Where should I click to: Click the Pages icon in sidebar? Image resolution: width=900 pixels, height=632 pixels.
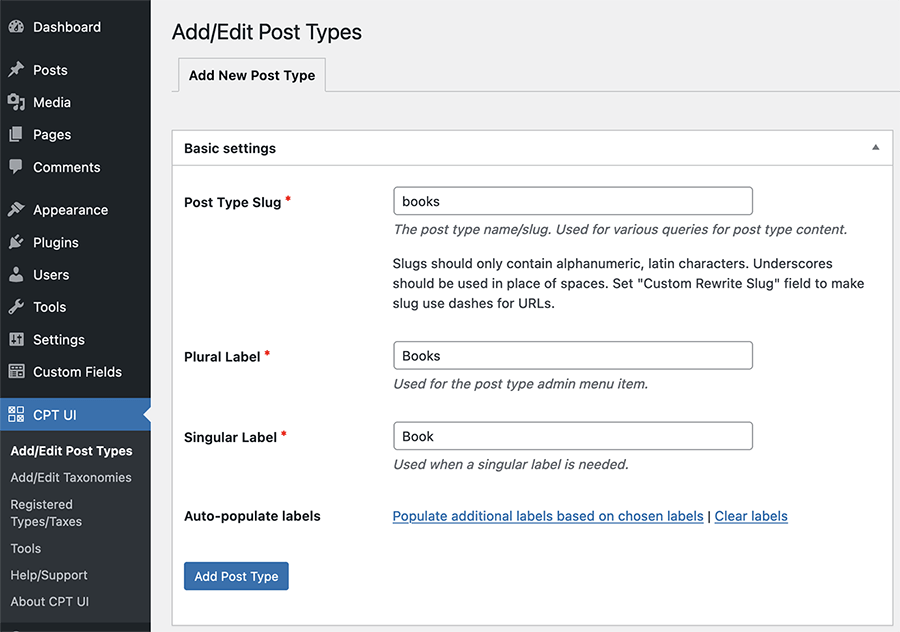click(x=16, y=134)
